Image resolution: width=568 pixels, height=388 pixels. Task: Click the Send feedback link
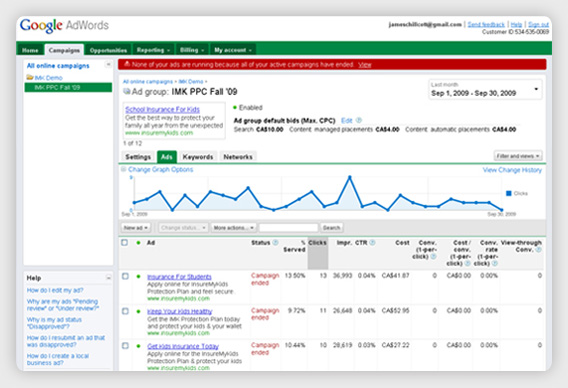click(486, 24)
